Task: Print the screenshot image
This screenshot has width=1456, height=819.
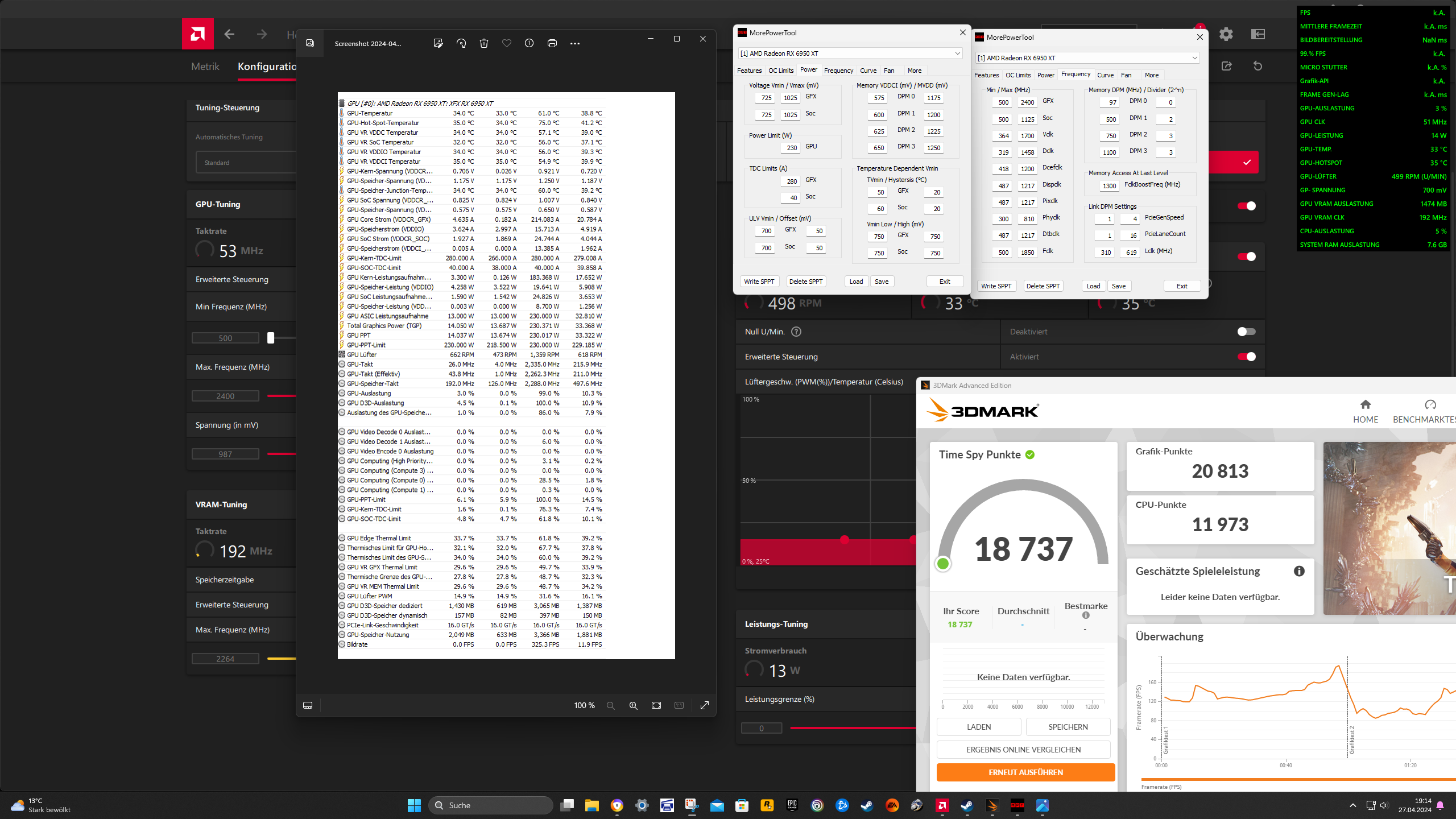Action: (x=552, y=43)
